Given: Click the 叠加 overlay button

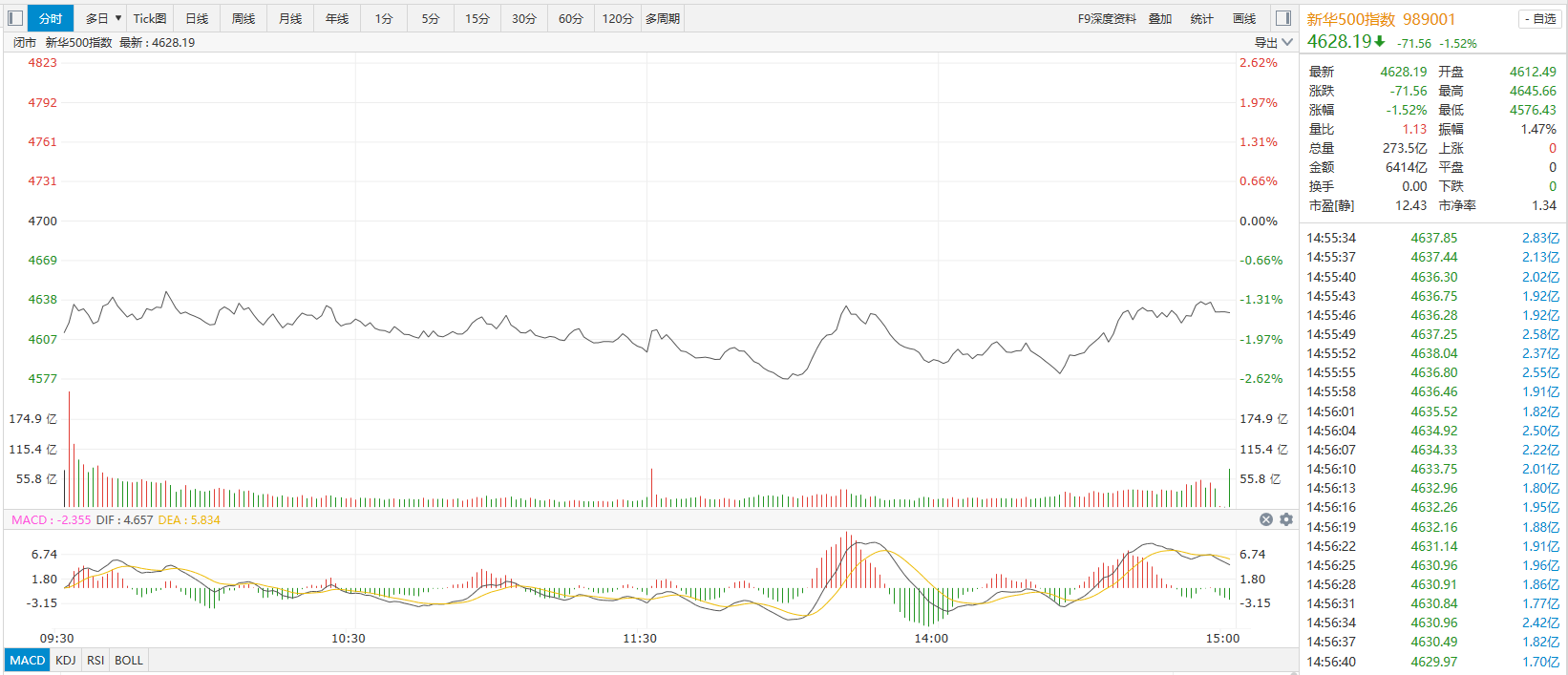Looking at the screenshot, I should [1160, 18].
